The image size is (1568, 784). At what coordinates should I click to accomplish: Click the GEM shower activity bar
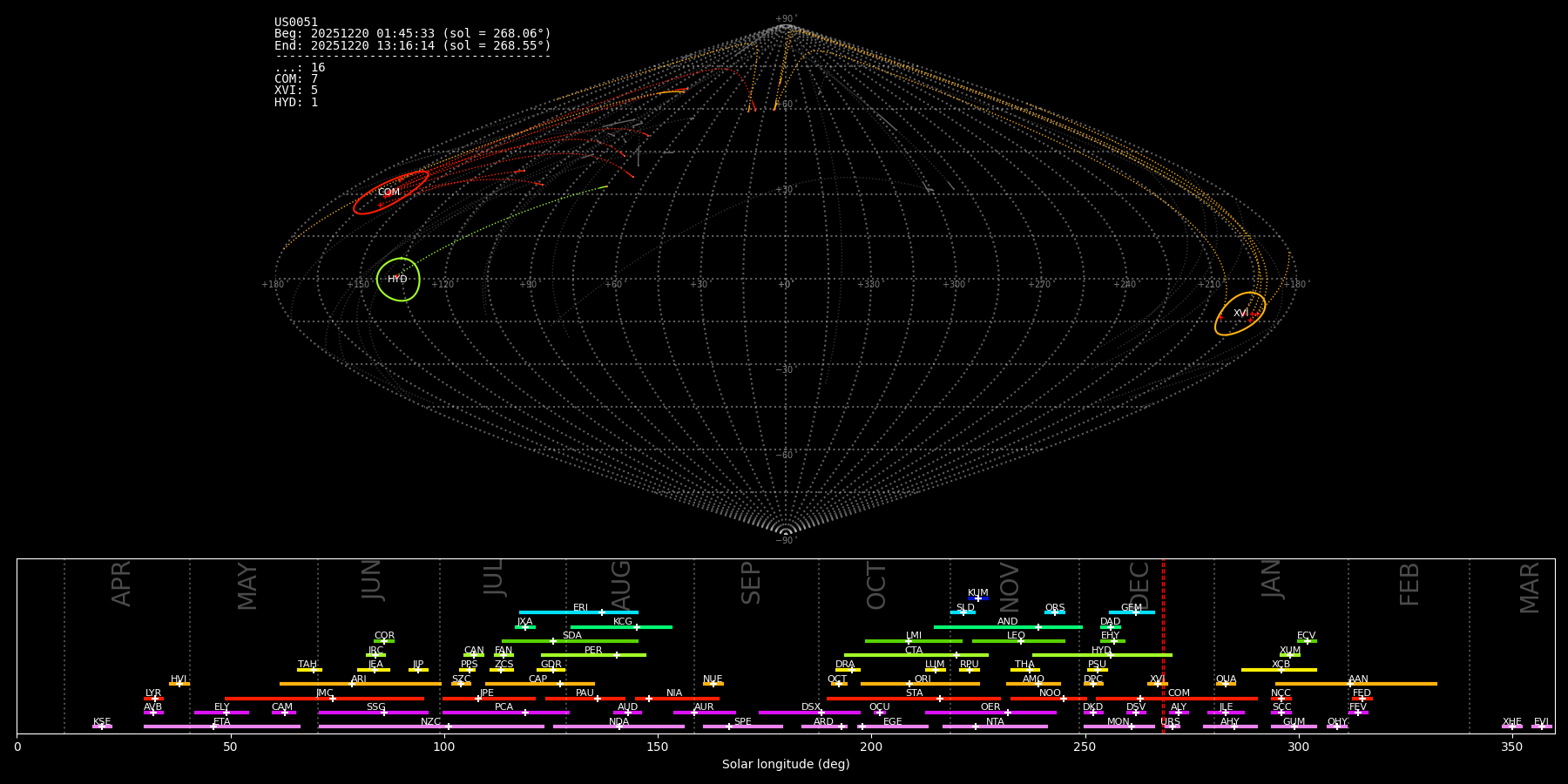click(1131, 612)
